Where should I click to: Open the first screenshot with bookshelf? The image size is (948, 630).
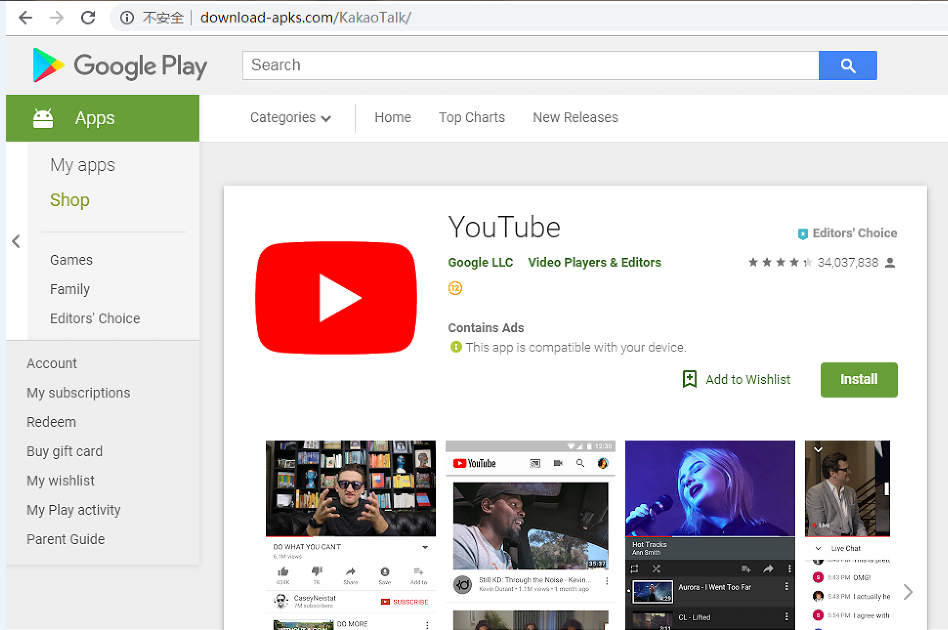click(351, 535)
